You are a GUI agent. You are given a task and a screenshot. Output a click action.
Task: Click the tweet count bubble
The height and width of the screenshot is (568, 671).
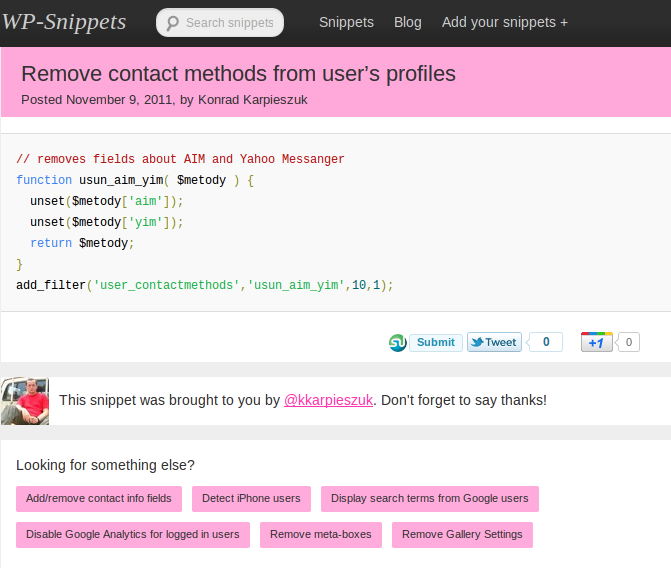tap(546, 342)
